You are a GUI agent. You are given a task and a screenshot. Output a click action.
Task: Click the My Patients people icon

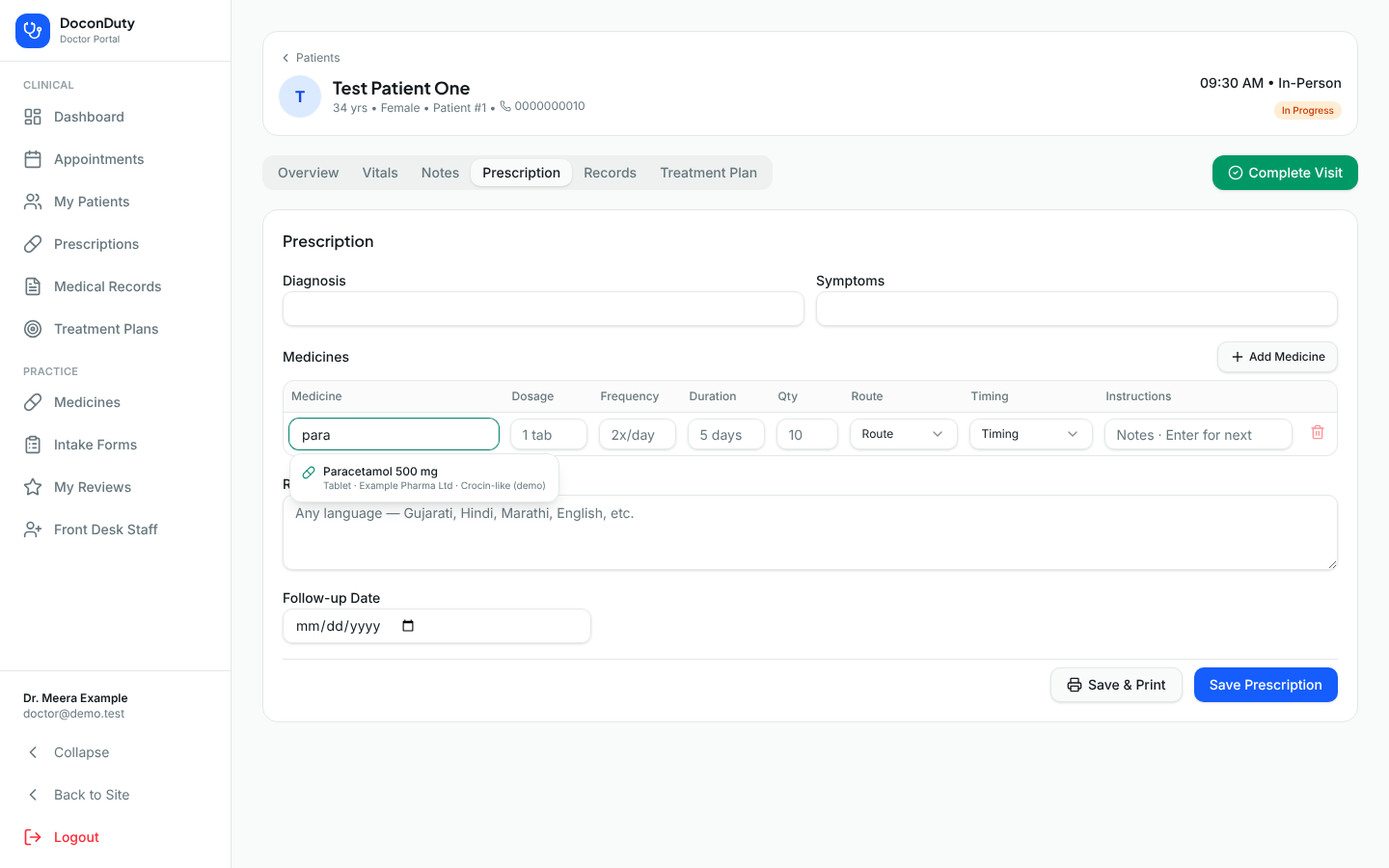[x=33, y=202]
